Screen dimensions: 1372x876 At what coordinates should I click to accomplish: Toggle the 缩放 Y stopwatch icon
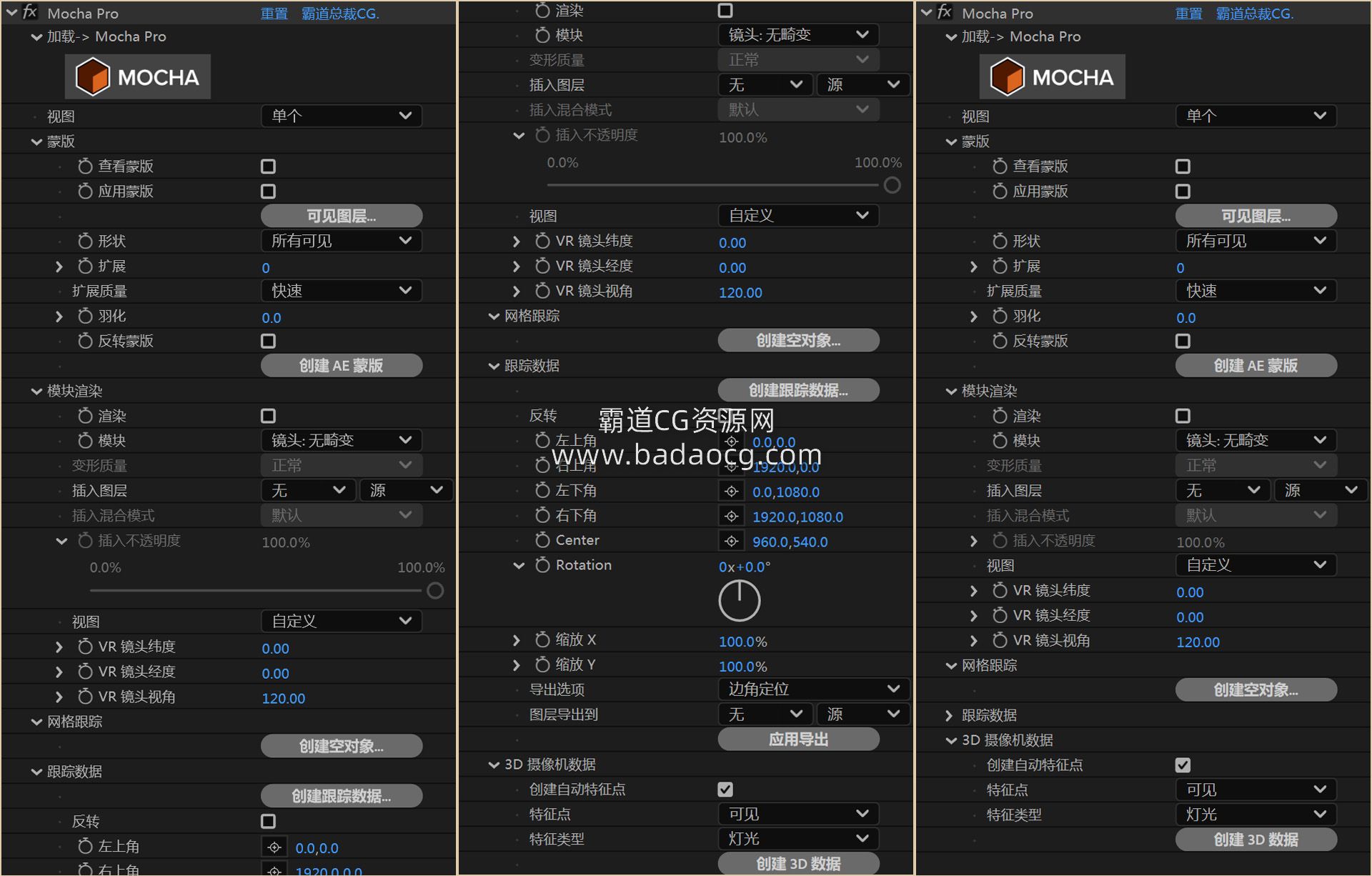(x=542, y=665)
